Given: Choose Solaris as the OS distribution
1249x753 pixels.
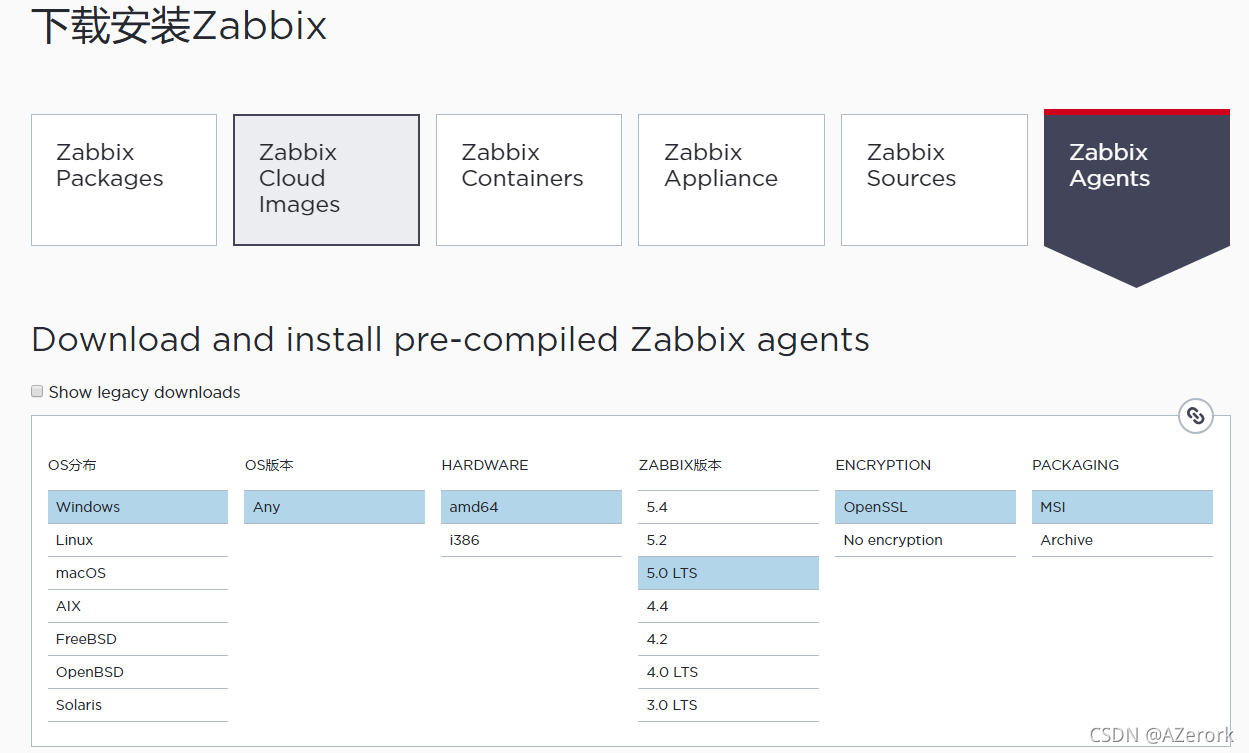Looking at the screenshot, I should tap(137, 705).
